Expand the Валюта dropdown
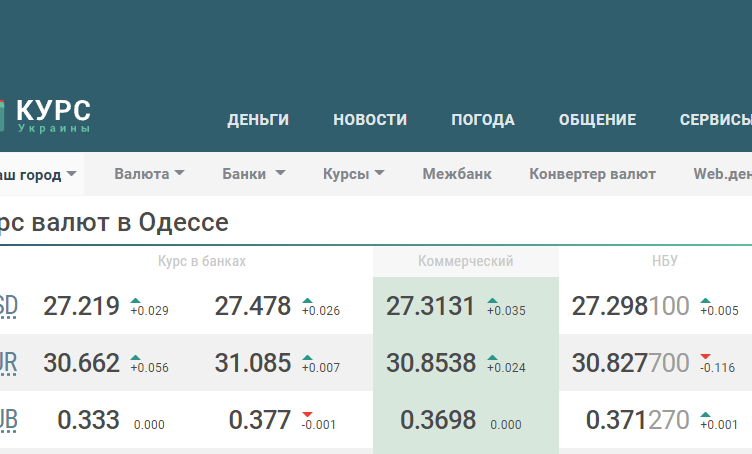This screenshot has width=752, height=454. tap(149, 174)
